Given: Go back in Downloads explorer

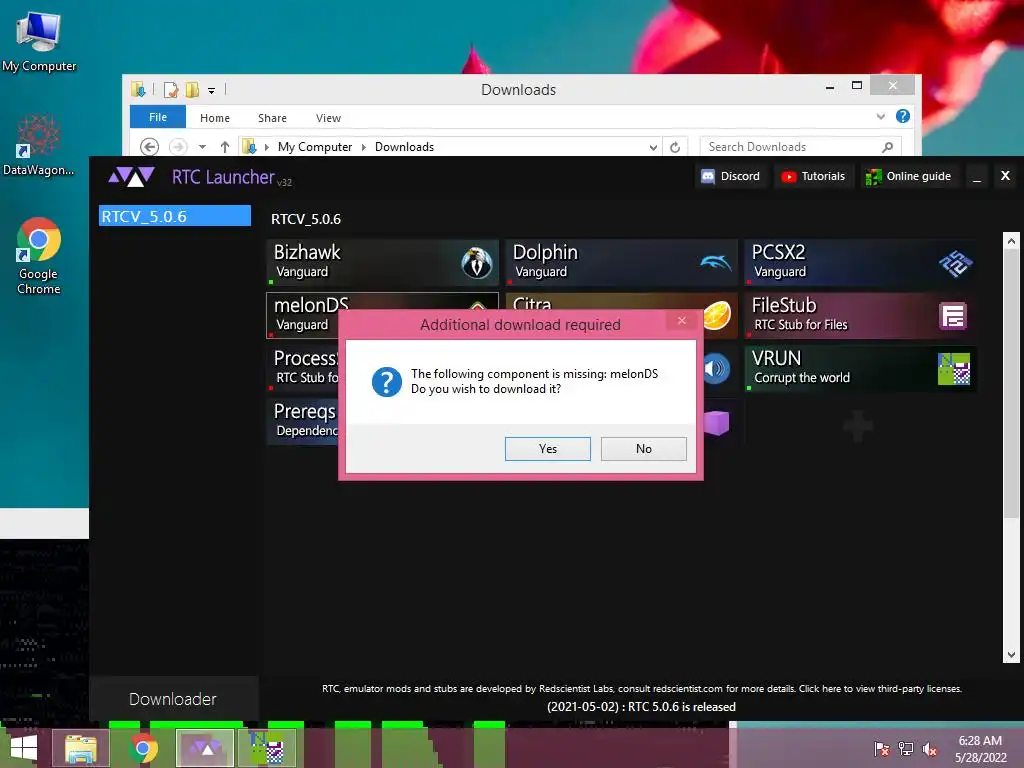Looking at the screenshot, I should [x=150, y=147].
